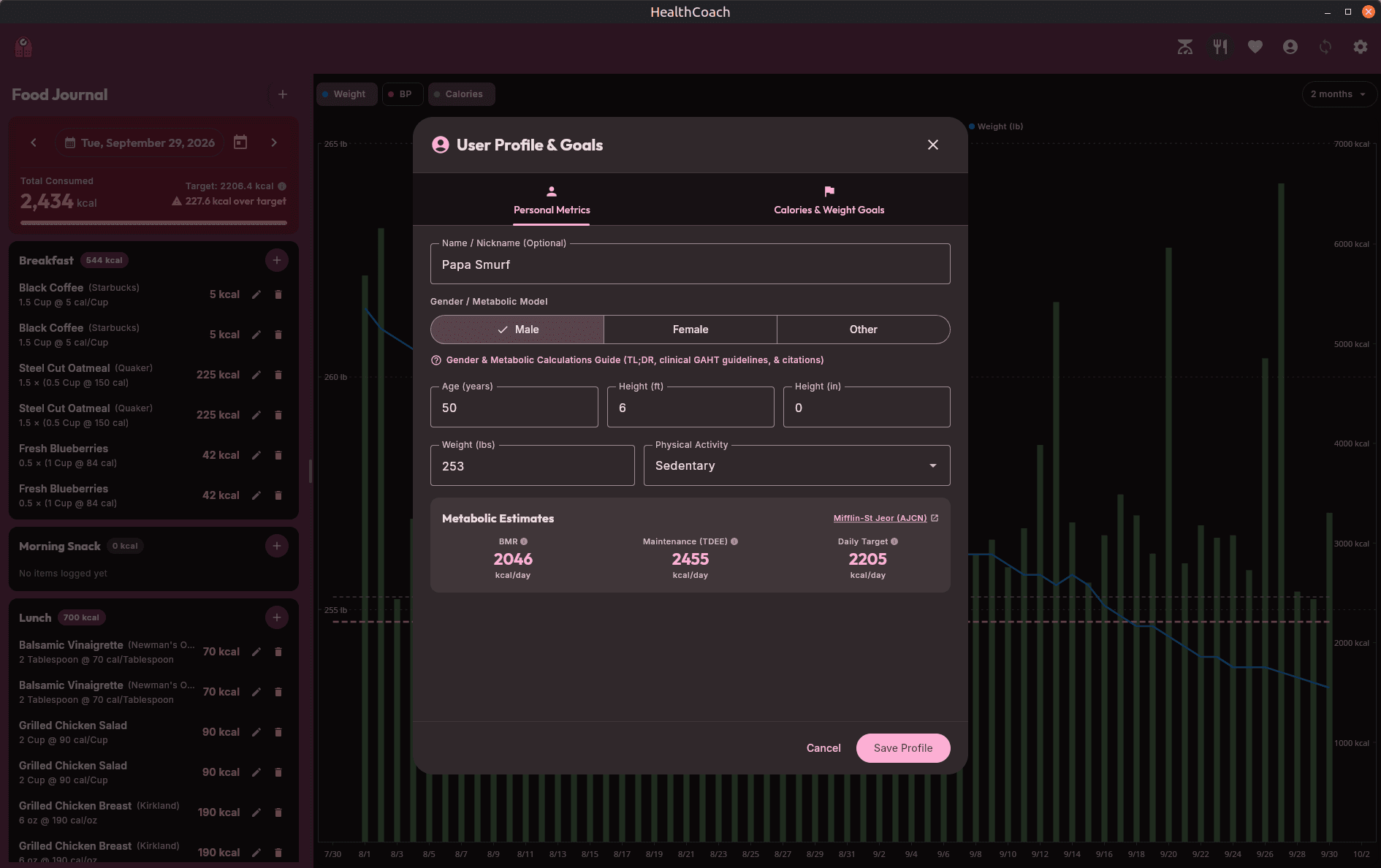1381x868 pixels.
Task: Switch to Calories & Weight Goals tab
Action: pyautogui.click(x=829, y=199)
